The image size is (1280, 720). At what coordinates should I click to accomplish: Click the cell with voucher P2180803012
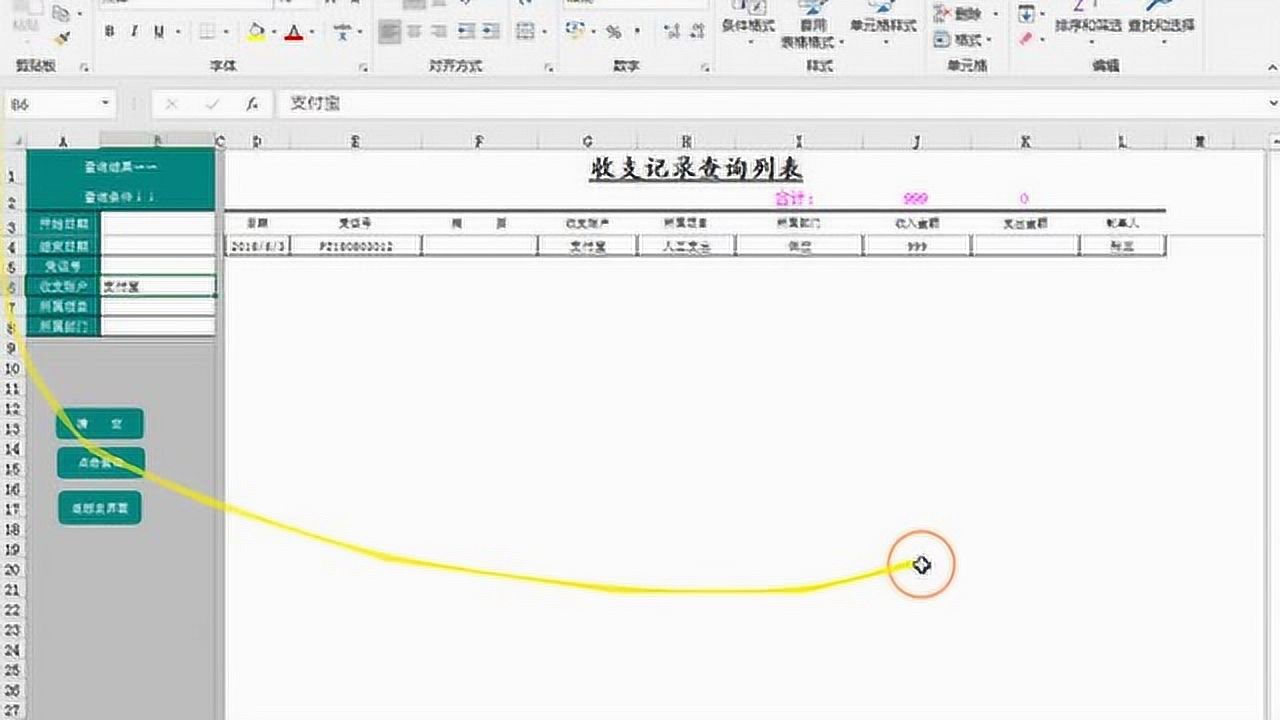(356, 246)
